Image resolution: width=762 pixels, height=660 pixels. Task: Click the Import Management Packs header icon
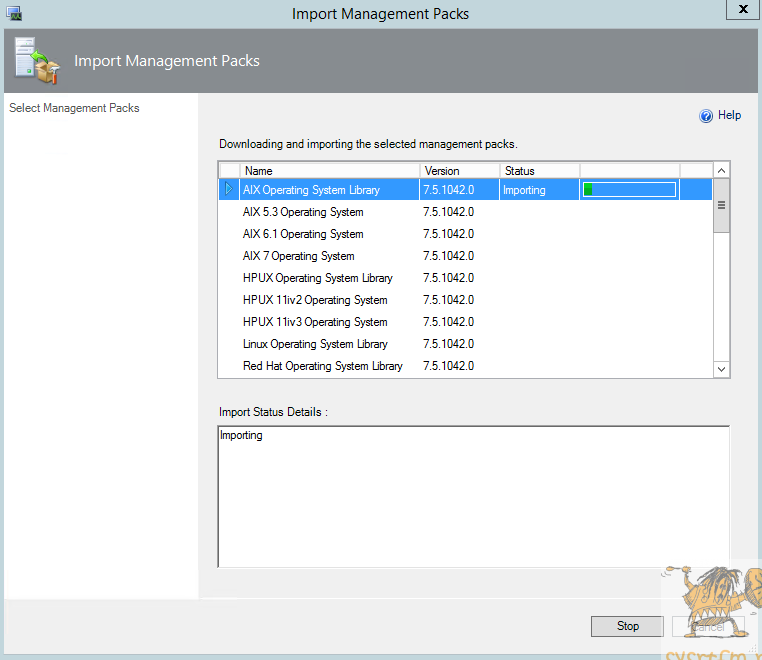36,60
